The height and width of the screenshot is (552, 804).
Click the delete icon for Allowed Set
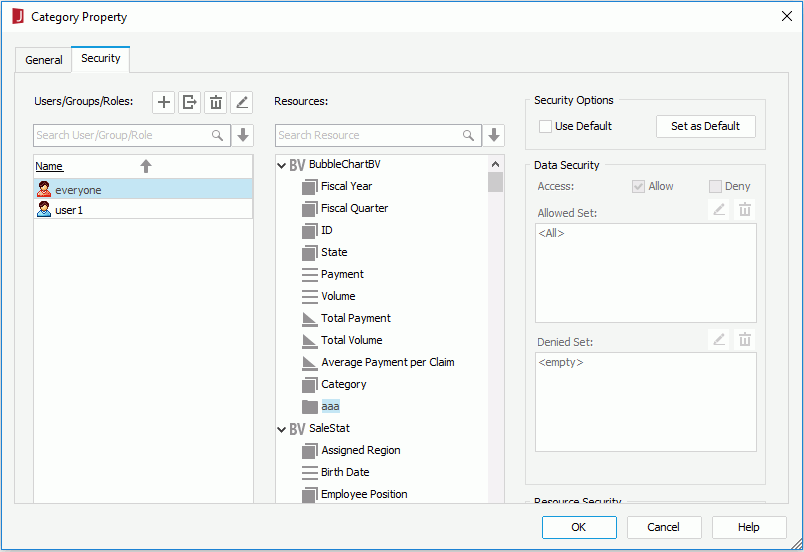(x=745, y=210)
